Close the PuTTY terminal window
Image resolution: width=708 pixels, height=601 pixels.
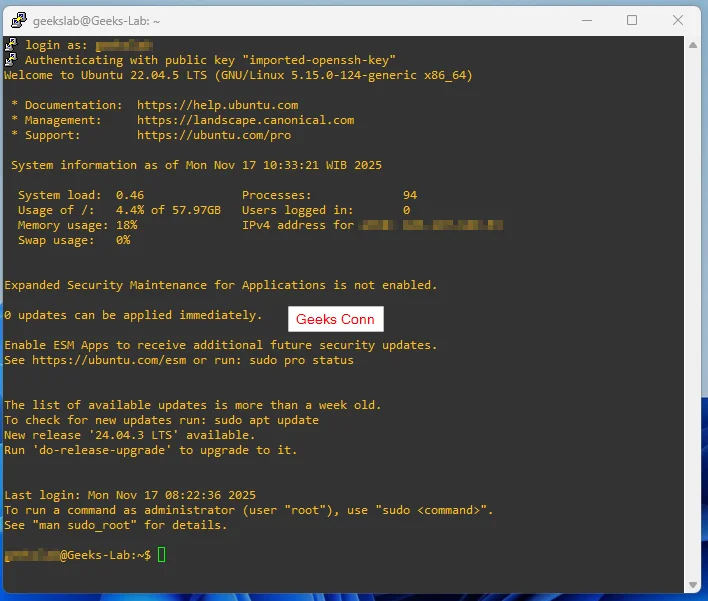pyautogui.click(x=678, y=20)
